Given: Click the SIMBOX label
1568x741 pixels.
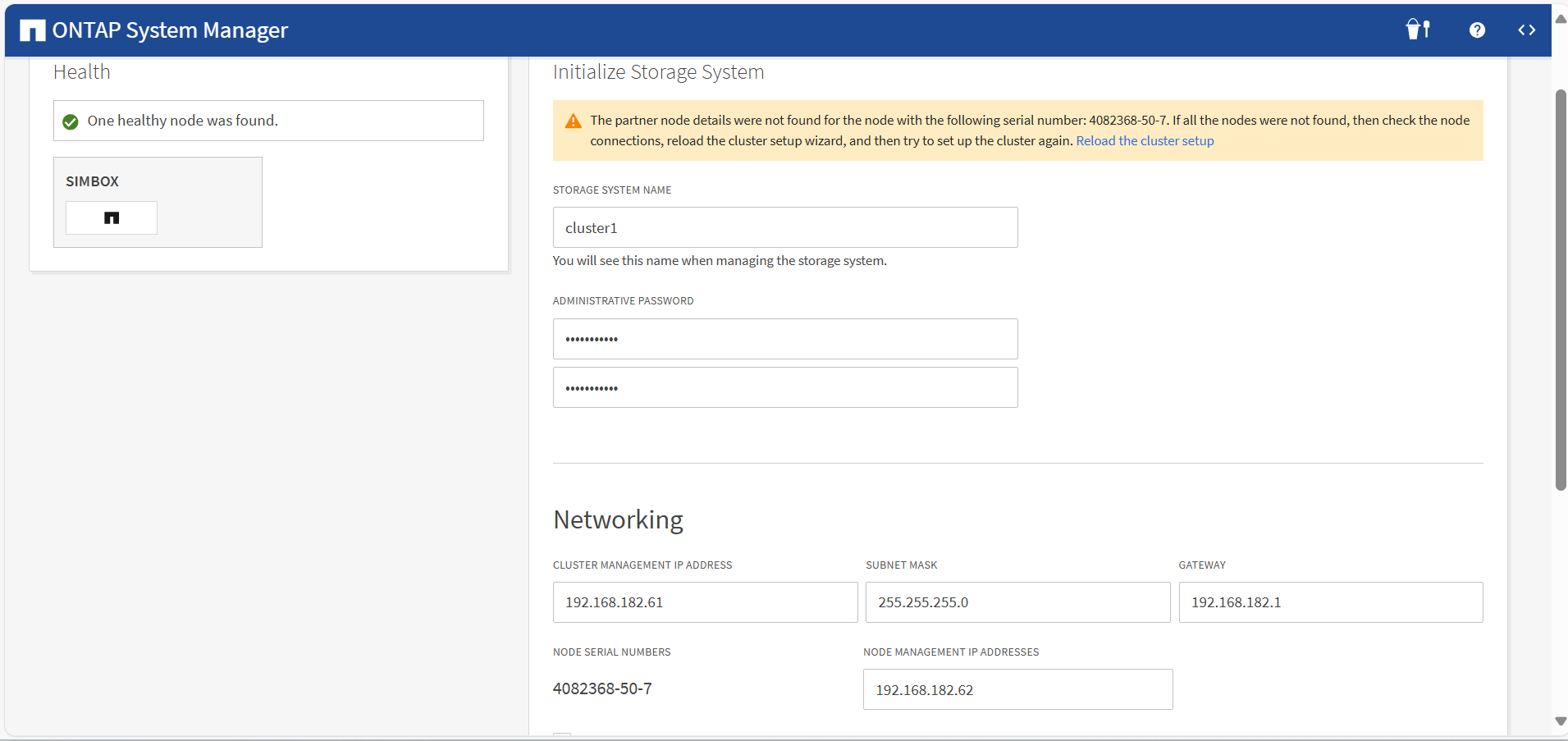Looking at the screenshot, I should click(92, 181).
